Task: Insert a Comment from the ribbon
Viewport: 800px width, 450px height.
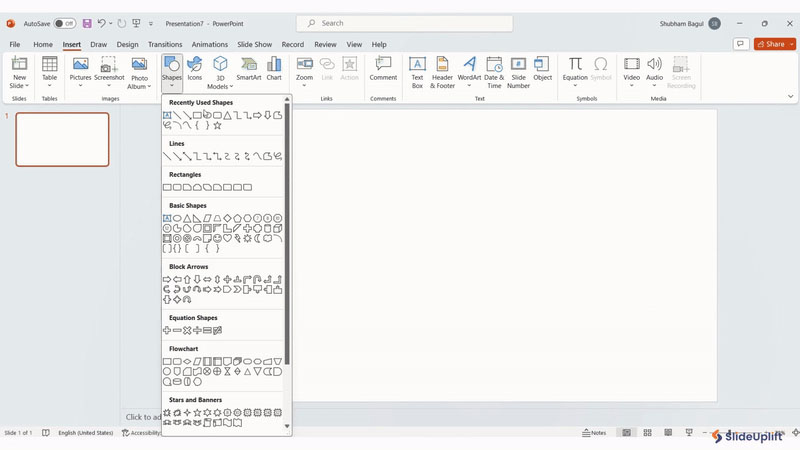Action: [x=383, y=69]
